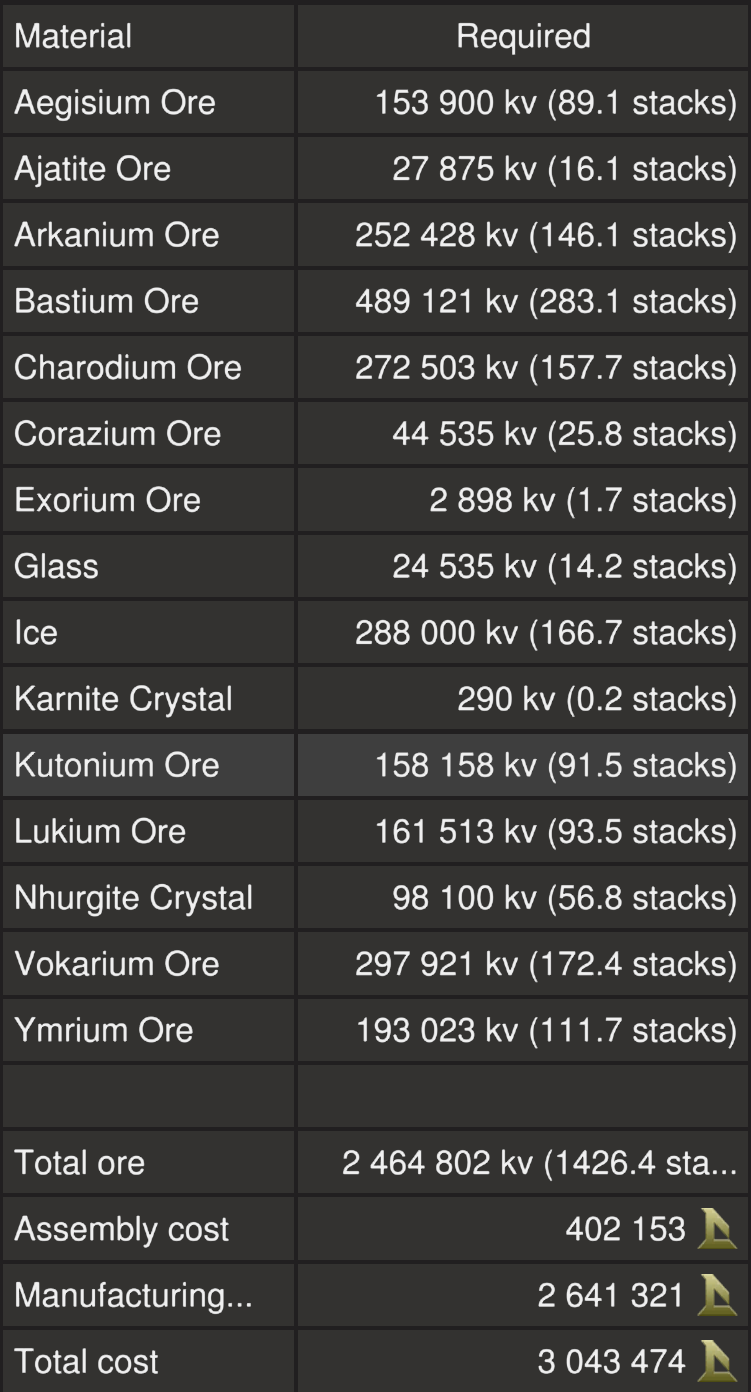Click the Assembly cost currency icon
Screen dimensions: 751x1392
click(x=717, y=1228)
